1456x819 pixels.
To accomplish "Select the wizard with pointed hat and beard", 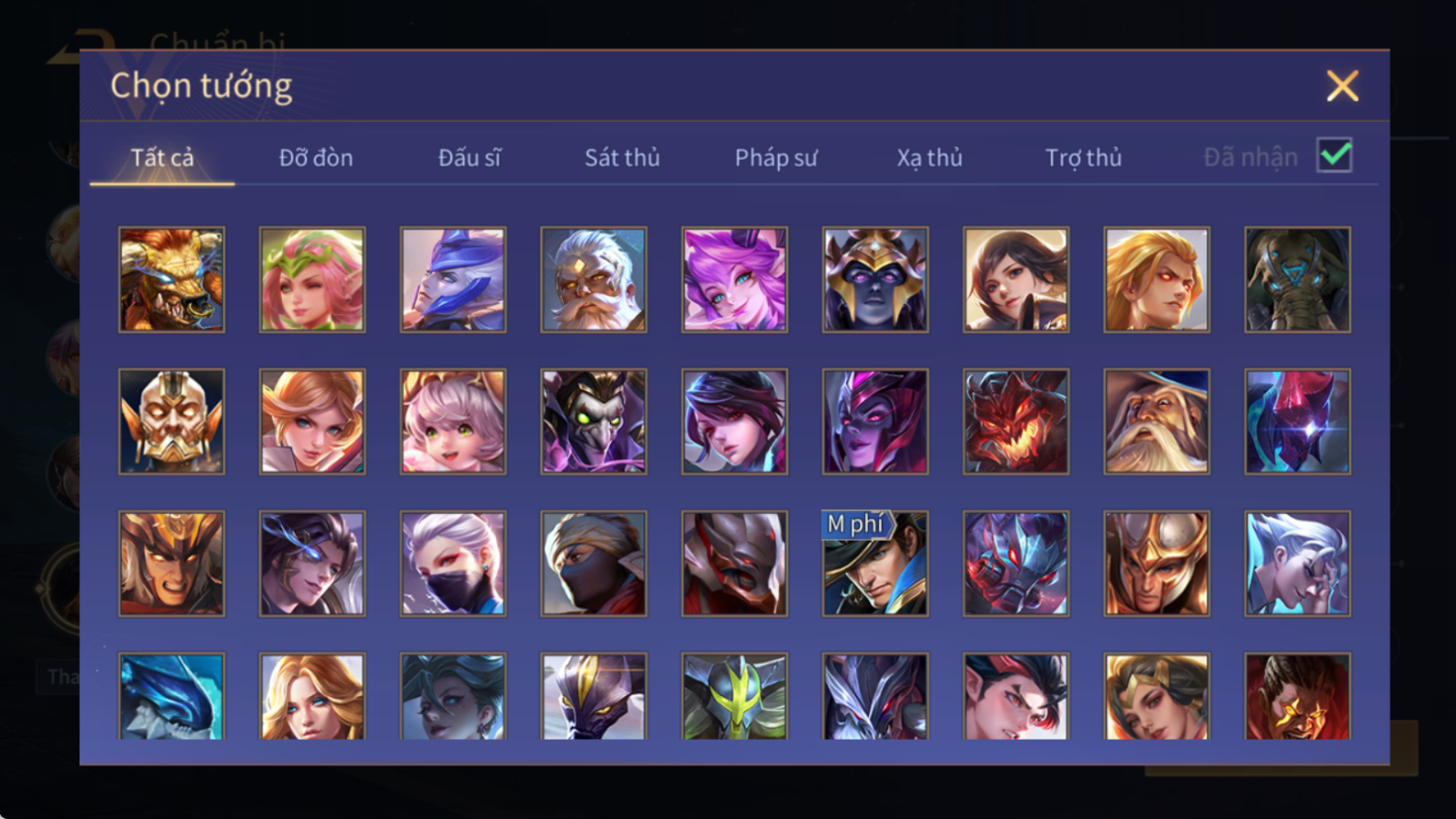I will click(1156, 422).
